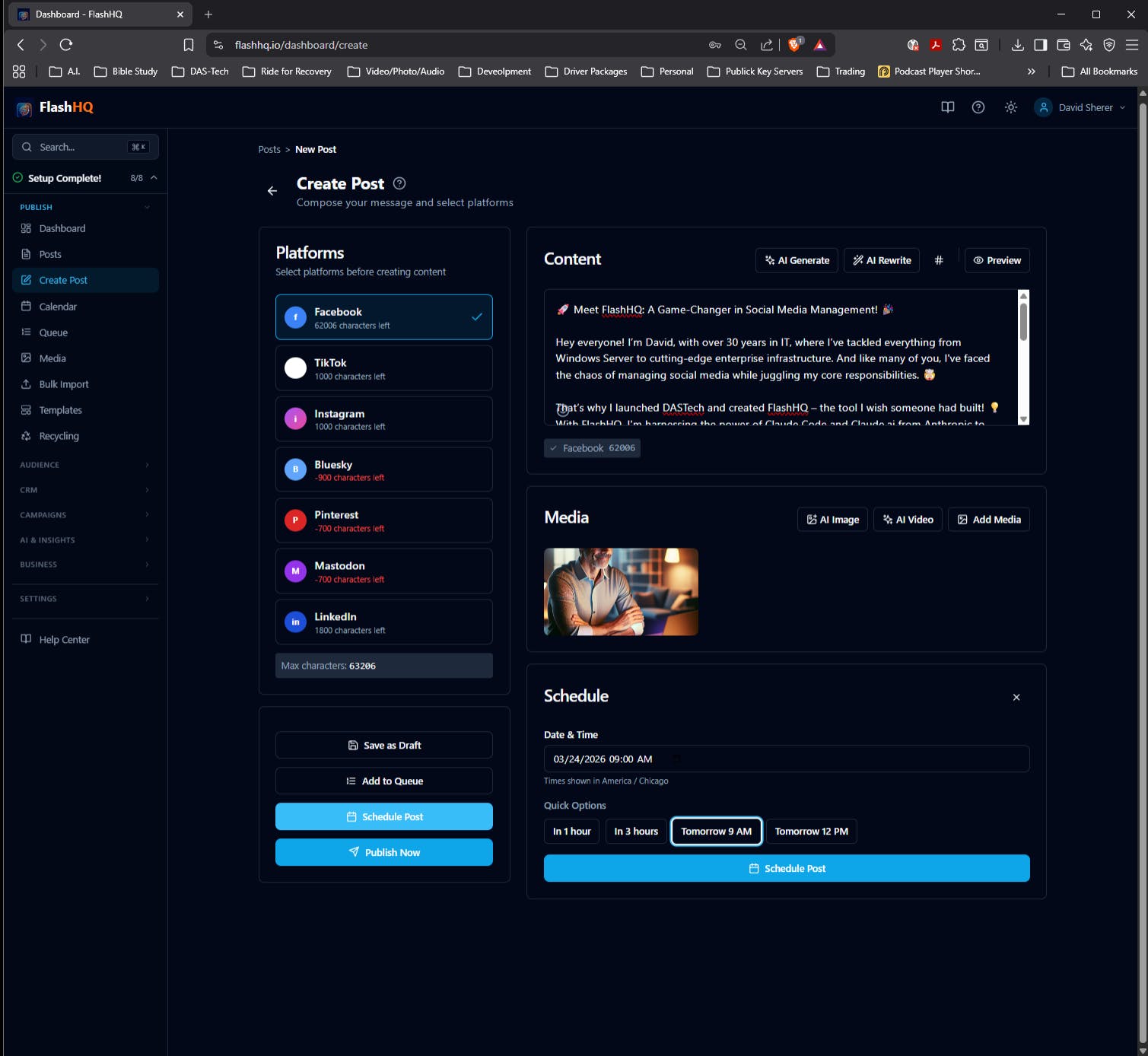Select the TikTok platform

(x=383, y=368)
